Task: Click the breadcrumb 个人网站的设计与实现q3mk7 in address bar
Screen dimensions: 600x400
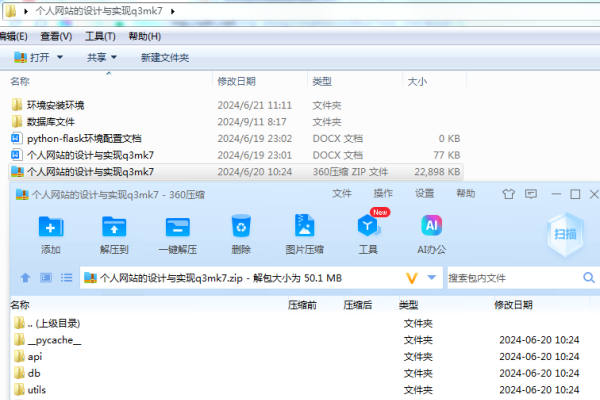Action: tap(99, 11)
